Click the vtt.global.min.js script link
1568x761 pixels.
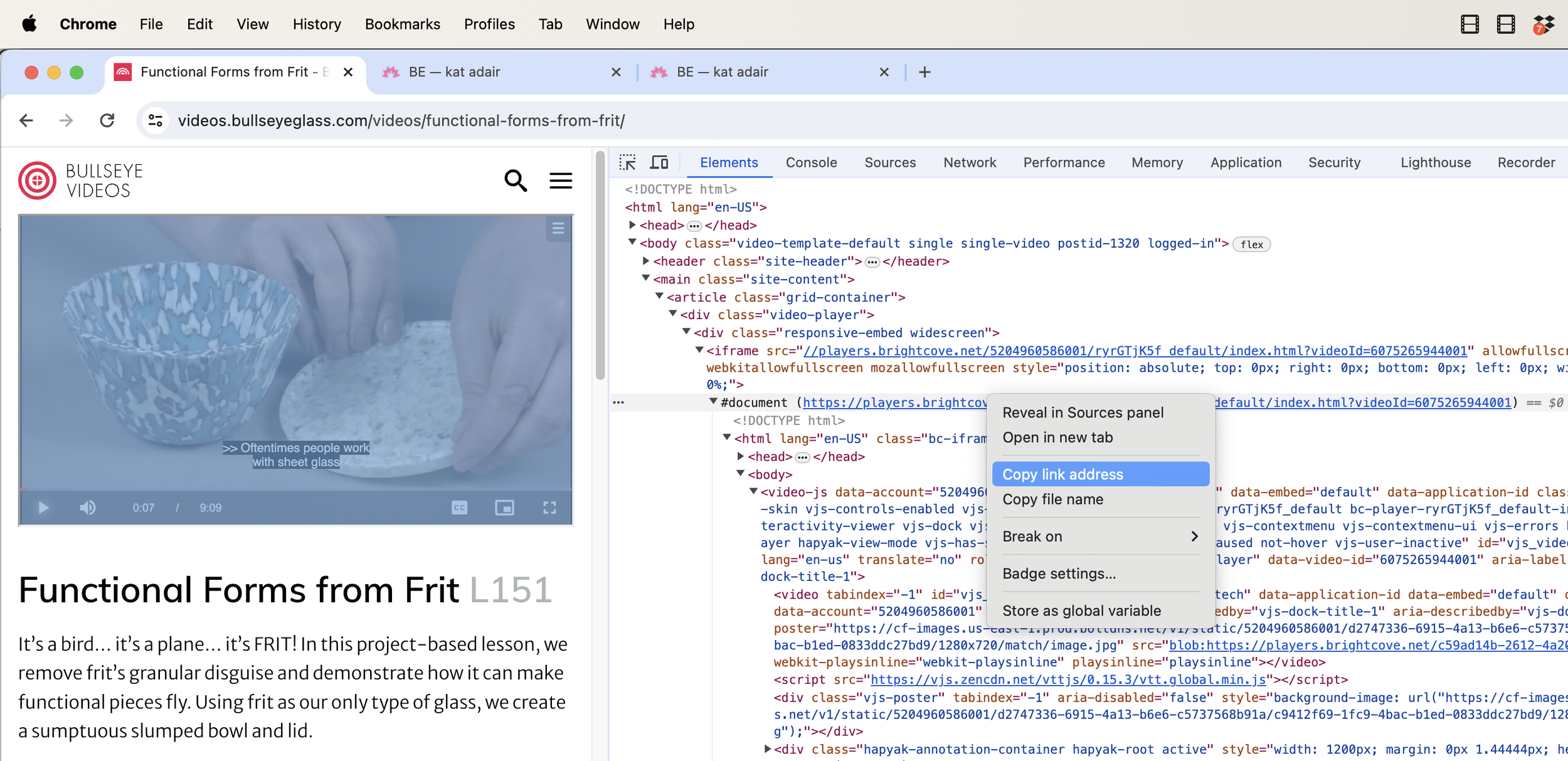[x=1067, y=680]
